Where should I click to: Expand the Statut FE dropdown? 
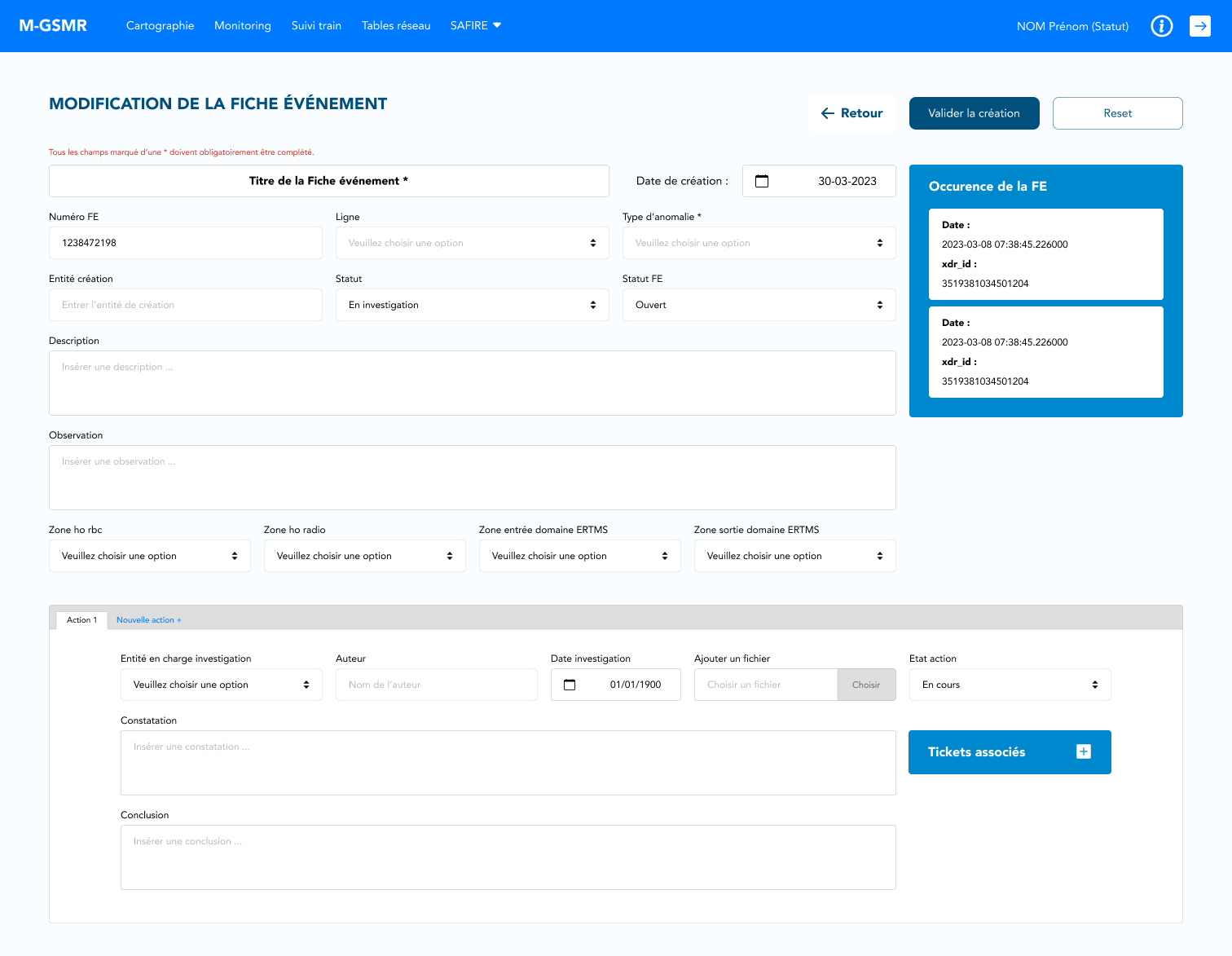pyautogui.click(x=759, y=305)
